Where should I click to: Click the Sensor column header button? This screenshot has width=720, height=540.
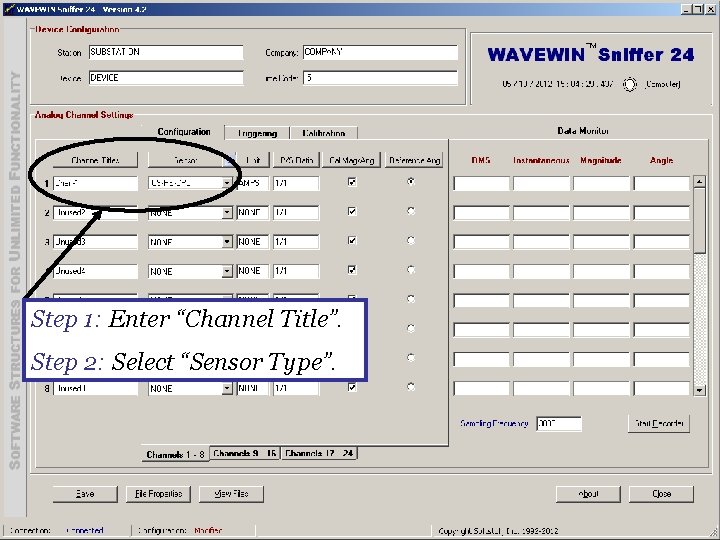[x=186, y=160]
